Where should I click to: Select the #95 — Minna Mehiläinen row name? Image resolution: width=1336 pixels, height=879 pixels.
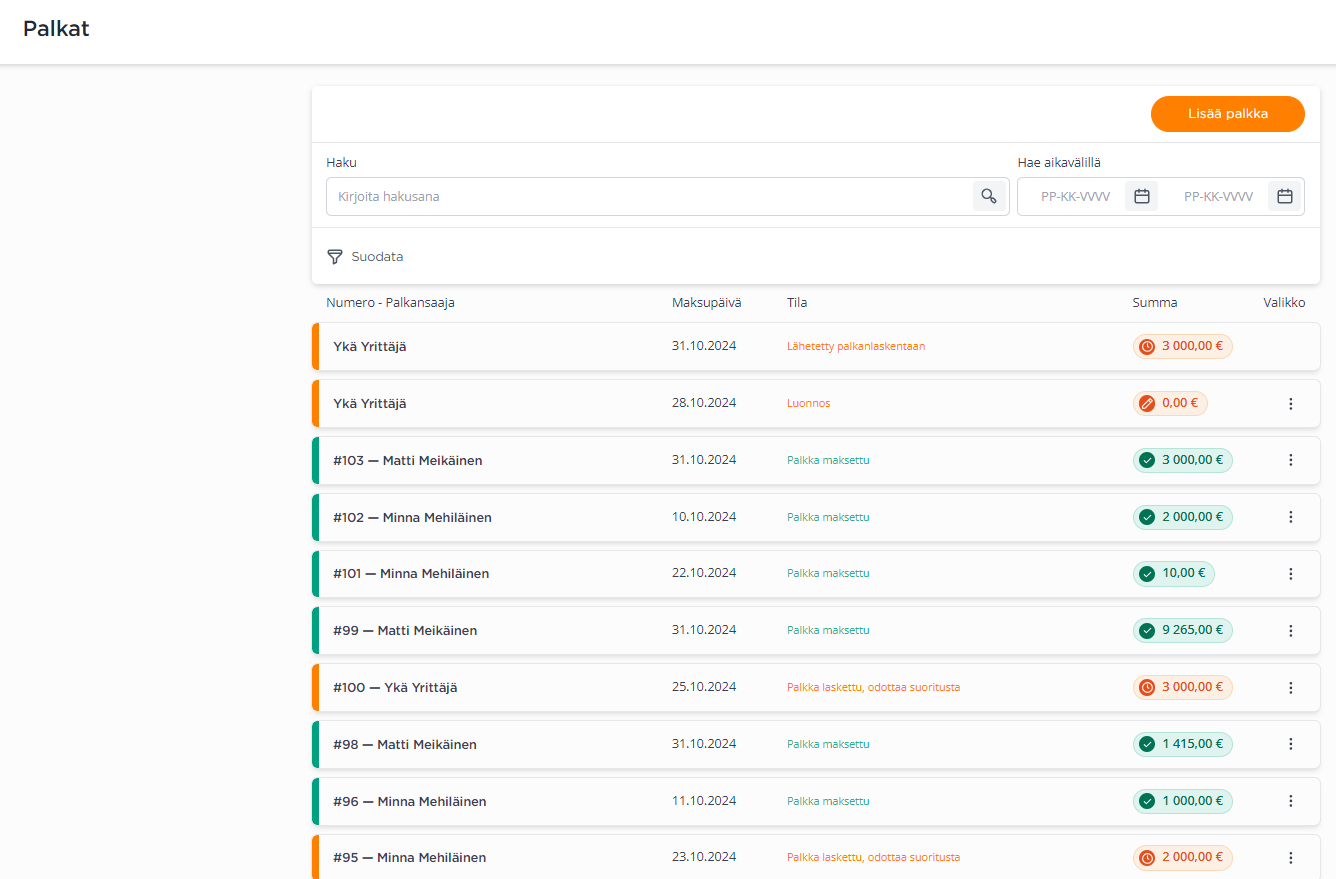410,858
